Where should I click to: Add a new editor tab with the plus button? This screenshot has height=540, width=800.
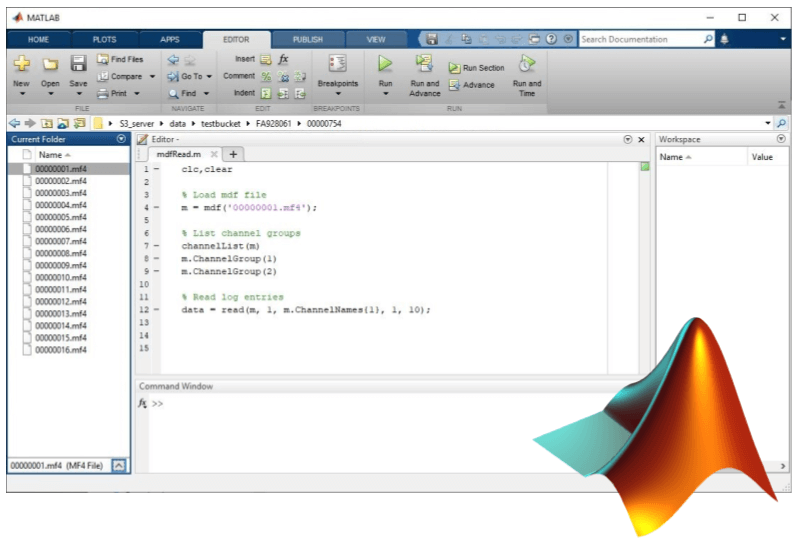point(233,154)
